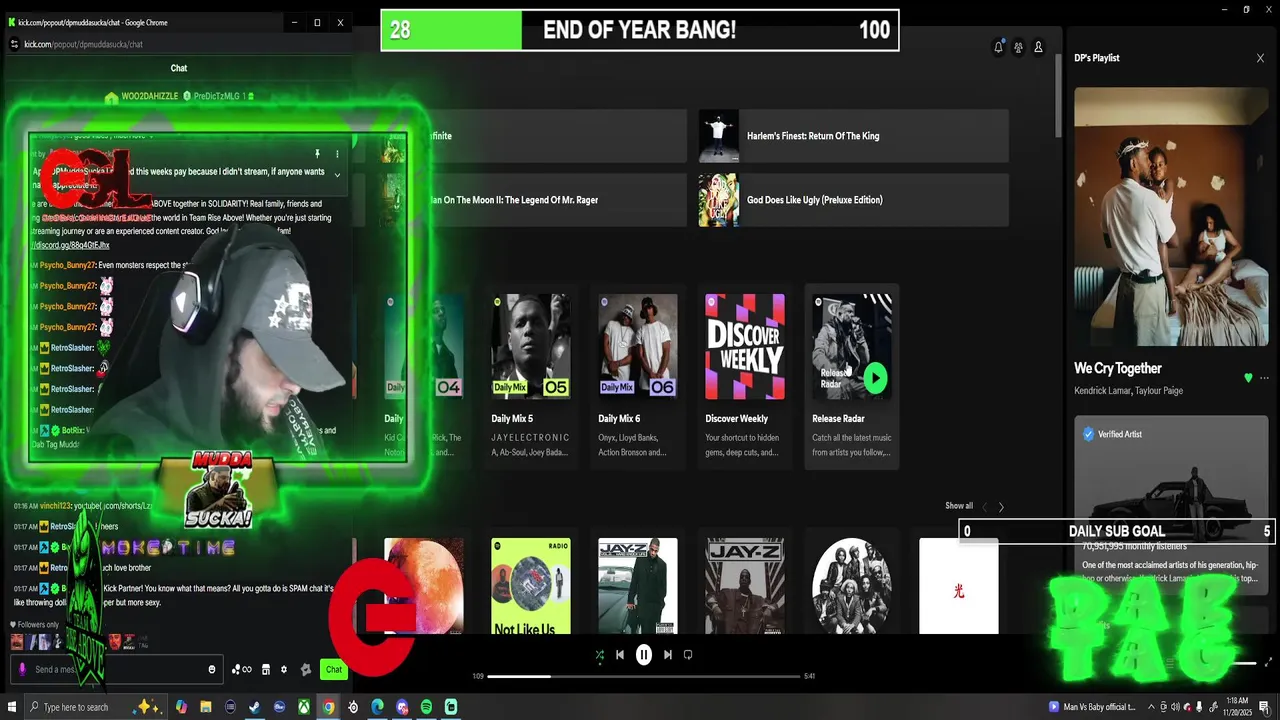The width and height of the screenshot is (1280, 720).
Task: Open File Explorer from the taskbar
Action: click(206, 707)
